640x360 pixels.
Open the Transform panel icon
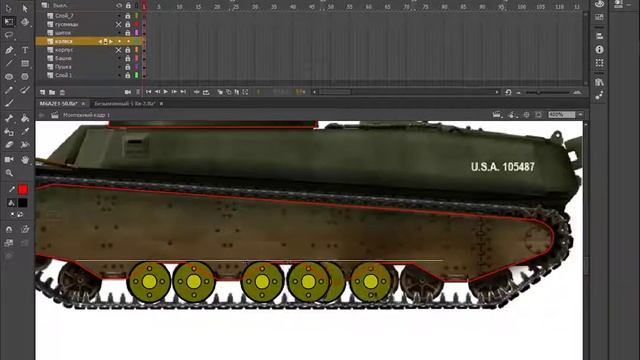click(x=599, y=63)
